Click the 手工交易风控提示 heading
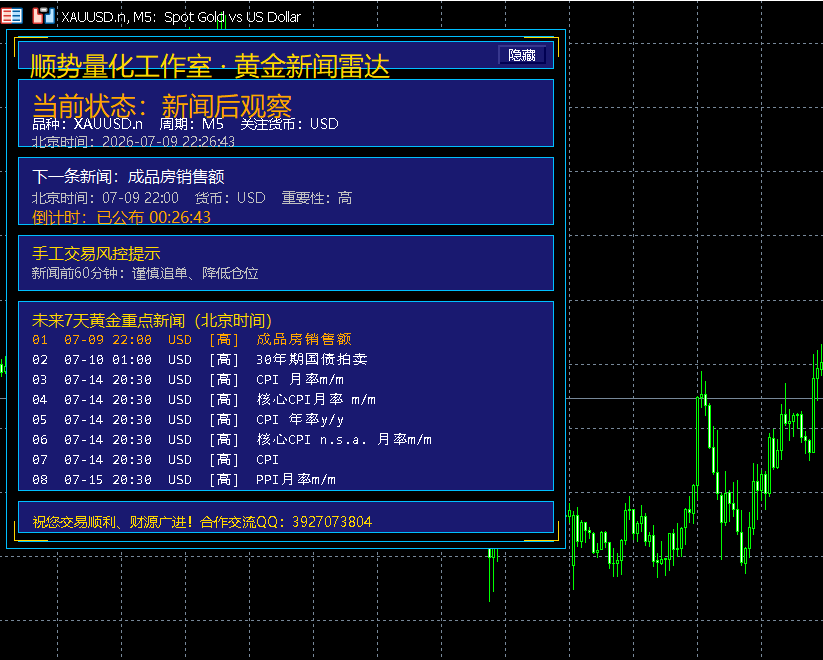This screenshot has height=660, width=823. [96, 254]
